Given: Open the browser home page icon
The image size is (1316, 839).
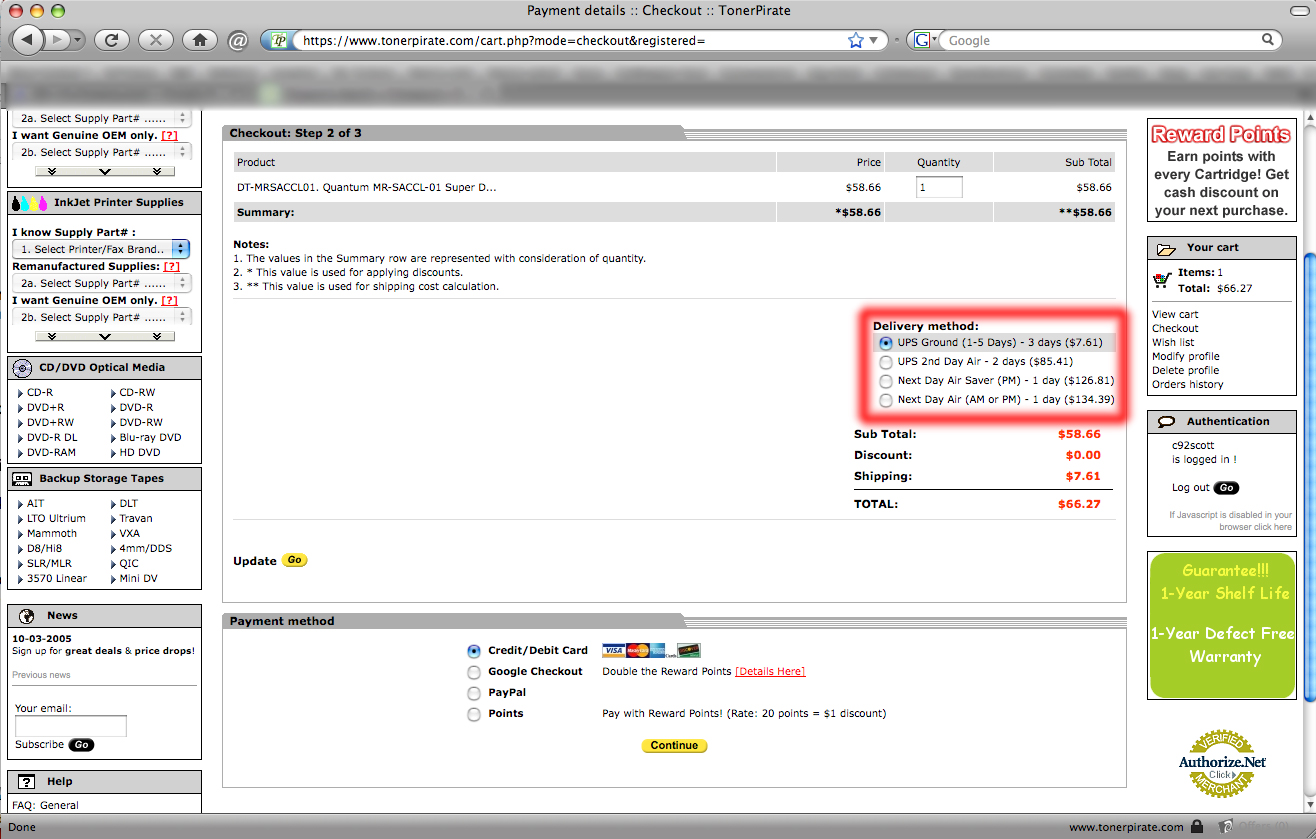Looking at the screenshot, I should (200, 40).
